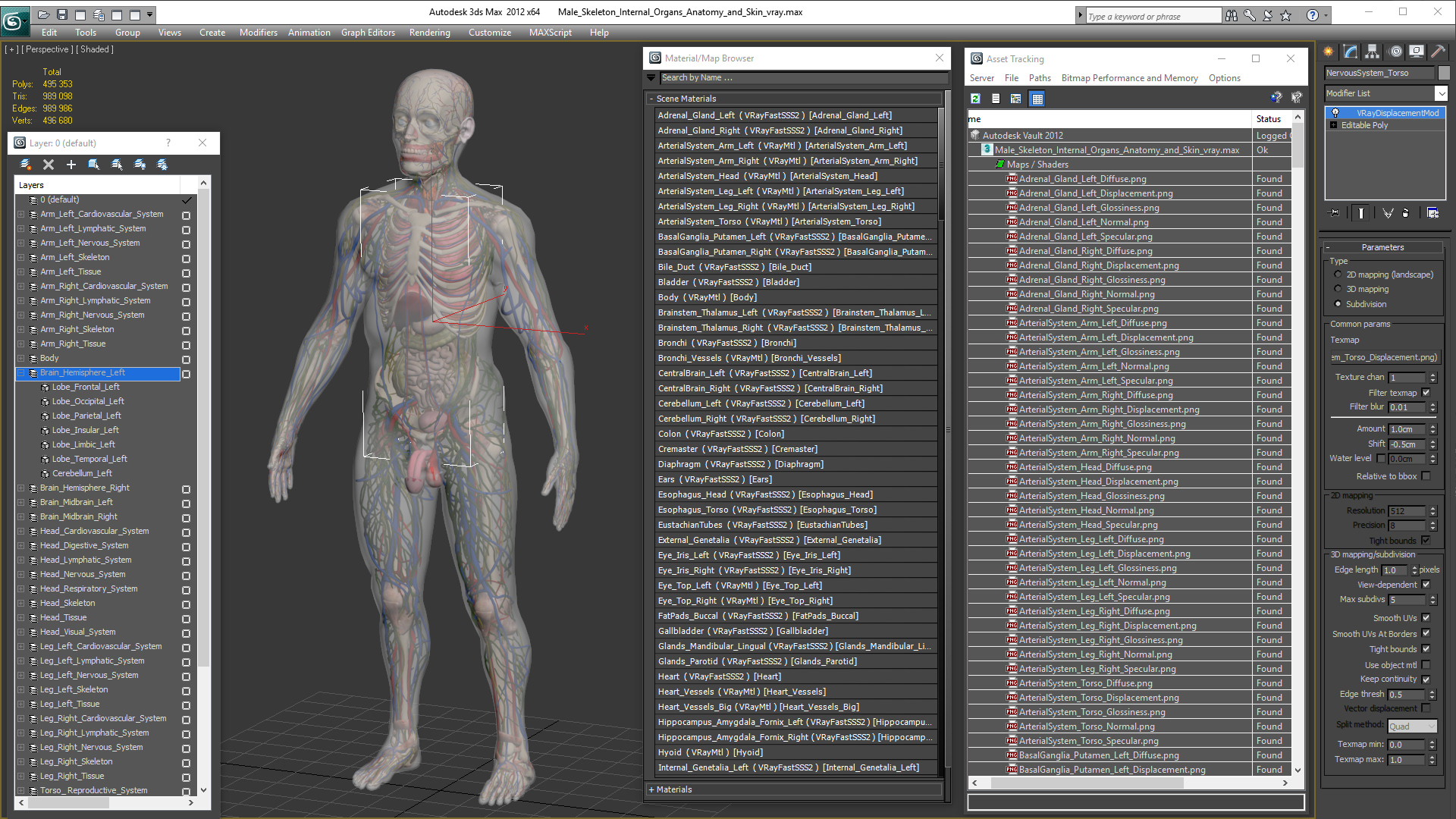Expand the Head_Skeleton layer
The image size is (1456, 819).
[x=21, y=604]
